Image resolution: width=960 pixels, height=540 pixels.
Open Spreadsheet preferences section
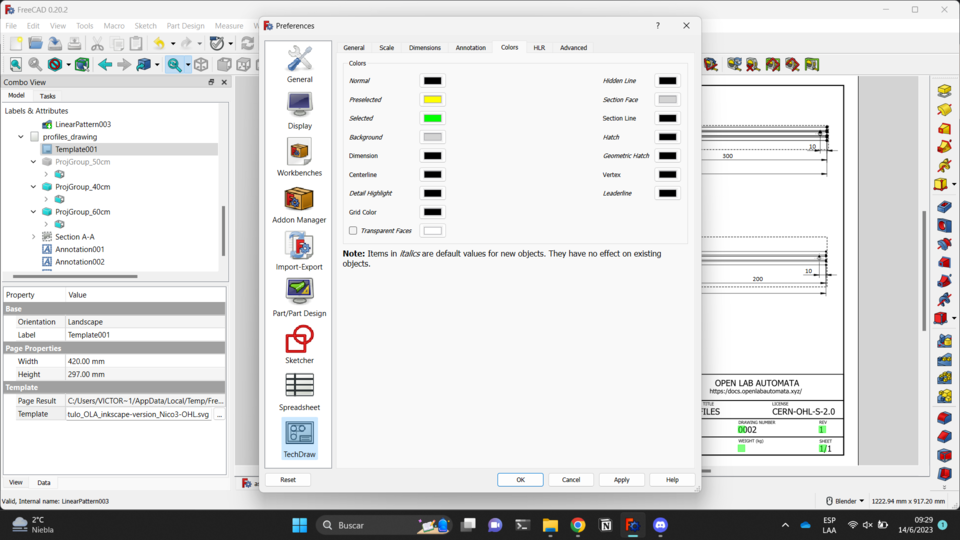[299, 392]
